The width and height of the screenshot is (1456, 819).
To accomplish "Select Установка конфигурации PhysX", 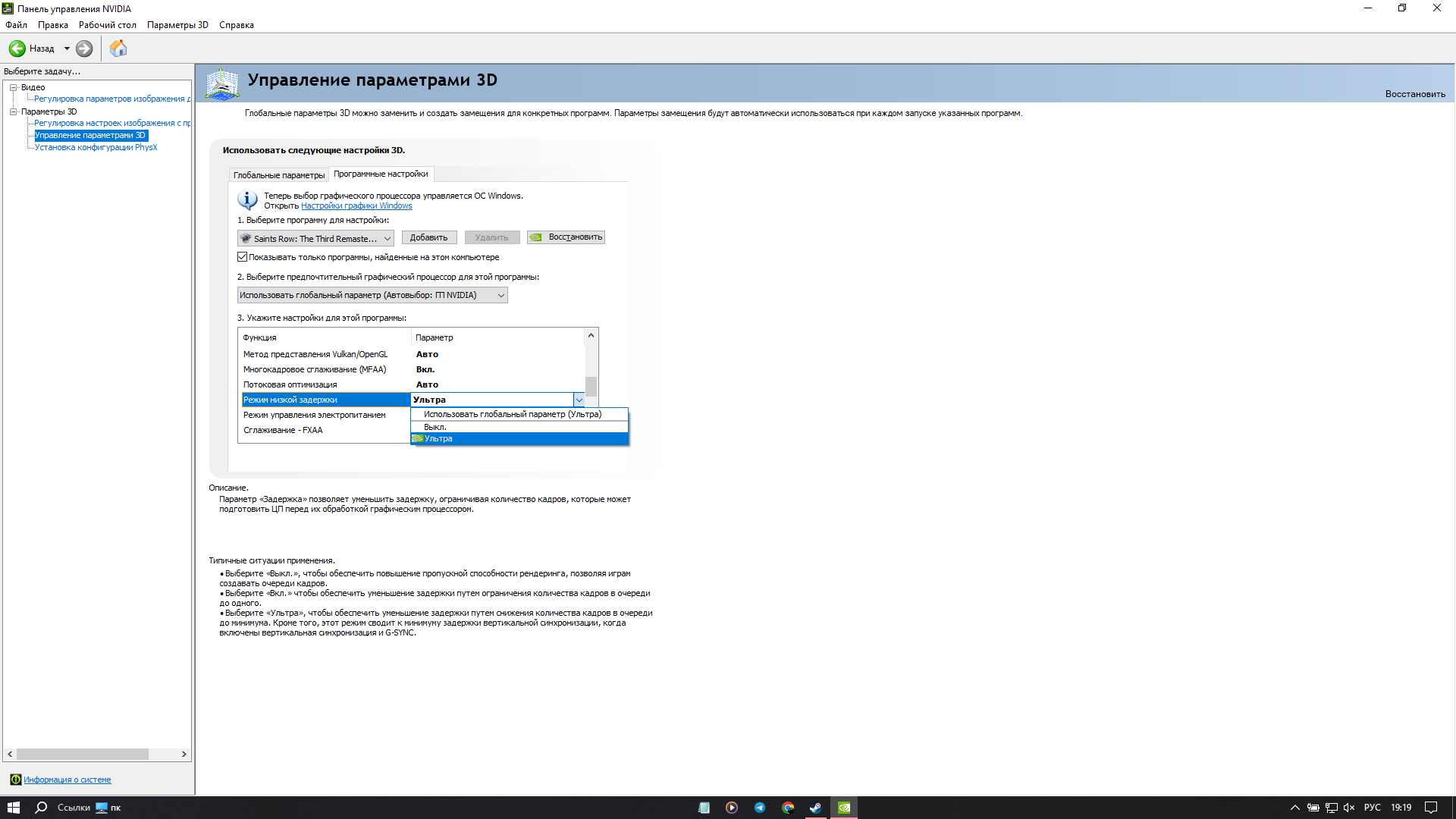I will 96,147.
